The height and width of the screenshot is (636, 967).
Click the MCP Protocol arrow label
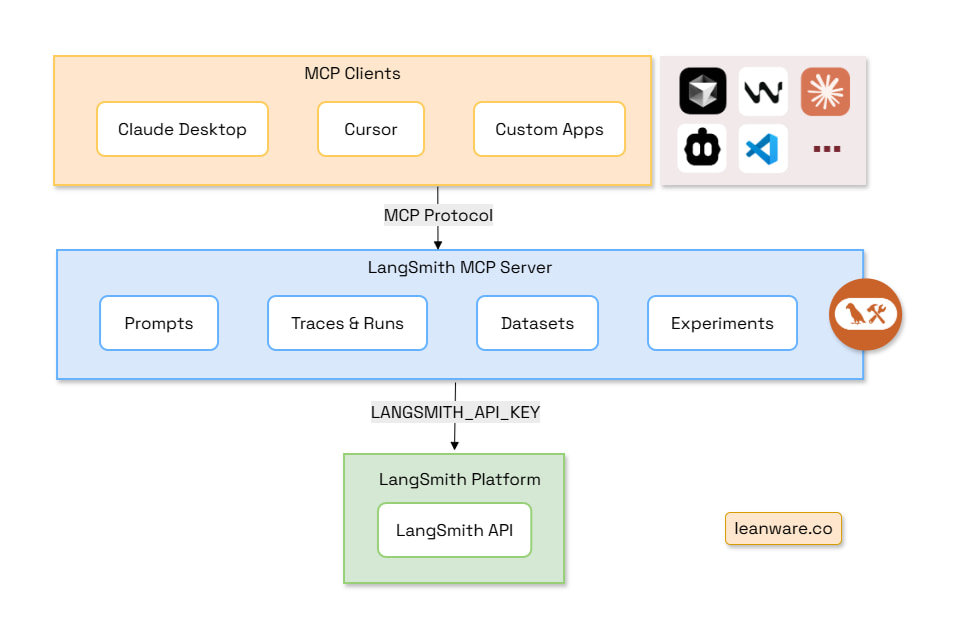pyautogui.click(x=438, y=215)
